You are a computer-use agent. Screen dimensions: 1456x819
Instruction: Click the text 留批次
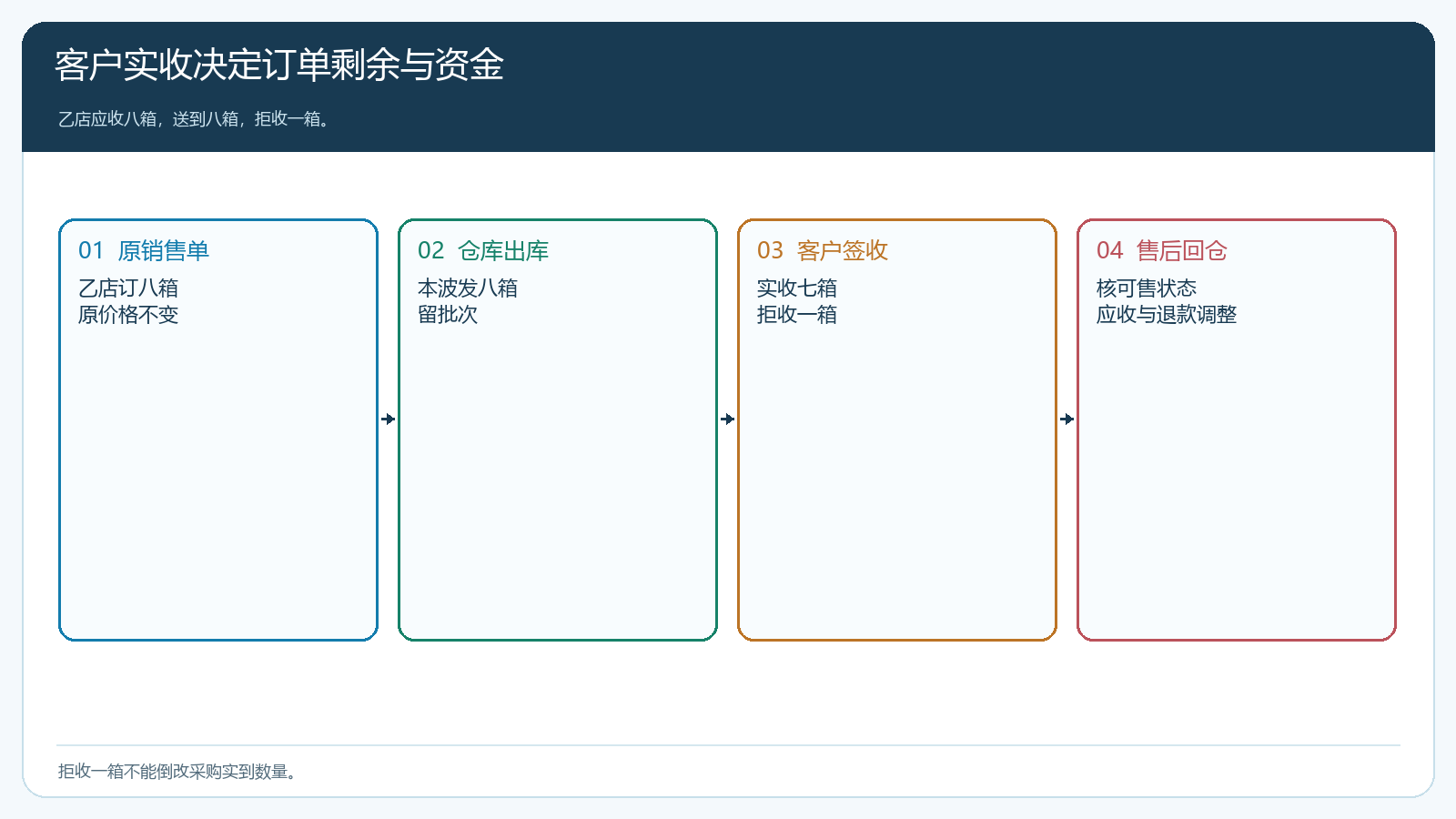[x=448, y=315]
